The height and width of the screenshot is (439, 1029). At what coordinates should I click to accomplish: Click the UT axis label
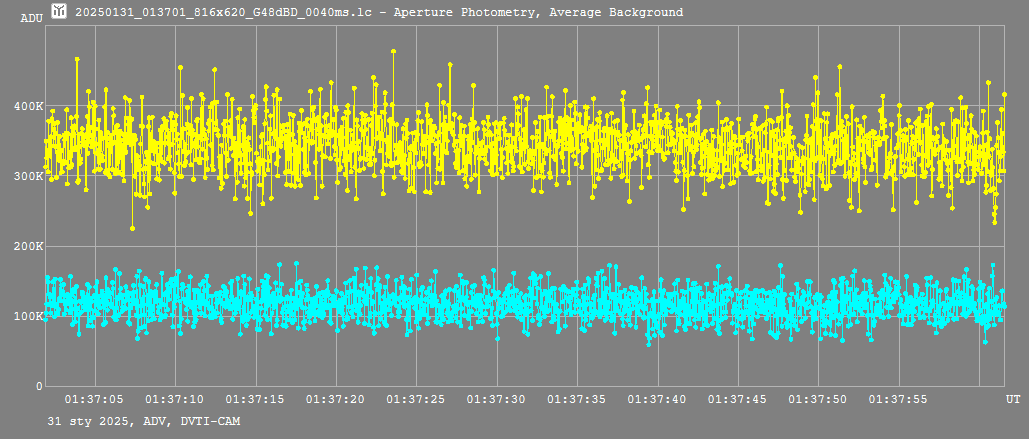(x=1013, y=399)
